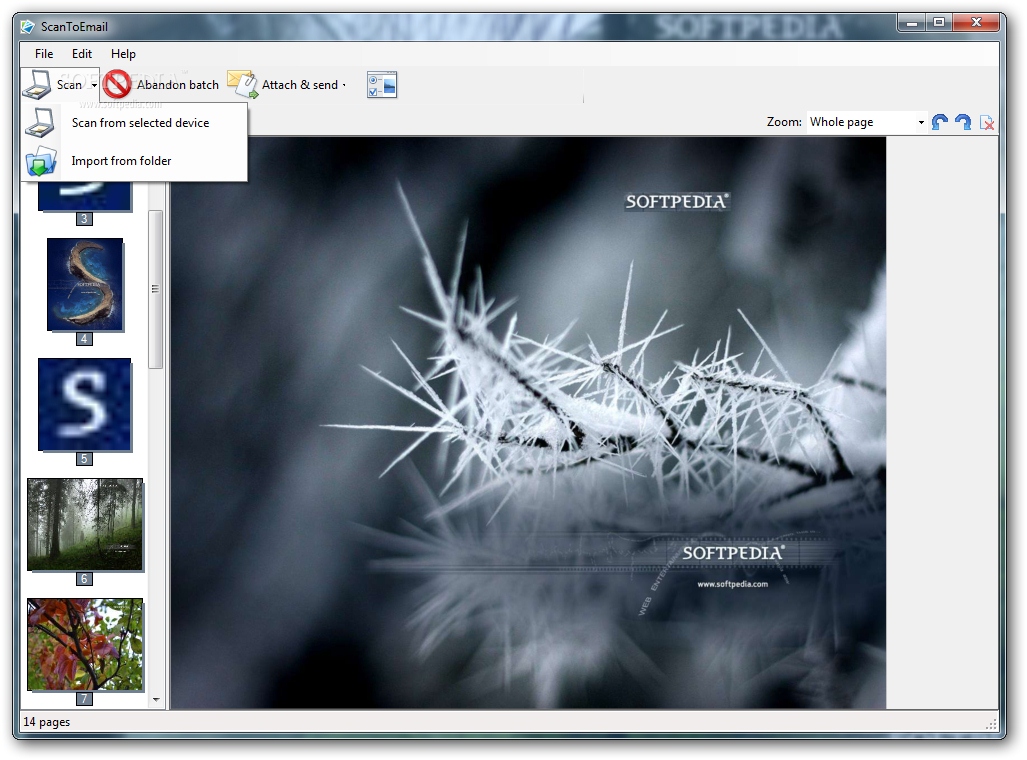Click the window resize grip in status bar

[992, 724]
